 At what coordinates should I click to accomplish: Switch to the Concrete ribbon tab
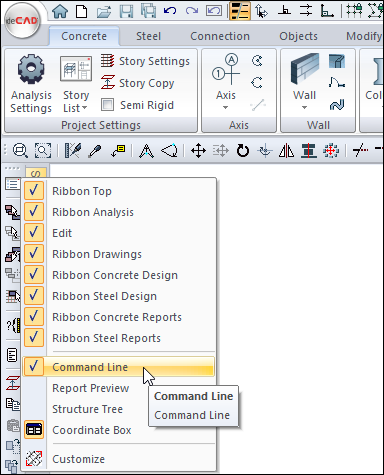(84, 36)
